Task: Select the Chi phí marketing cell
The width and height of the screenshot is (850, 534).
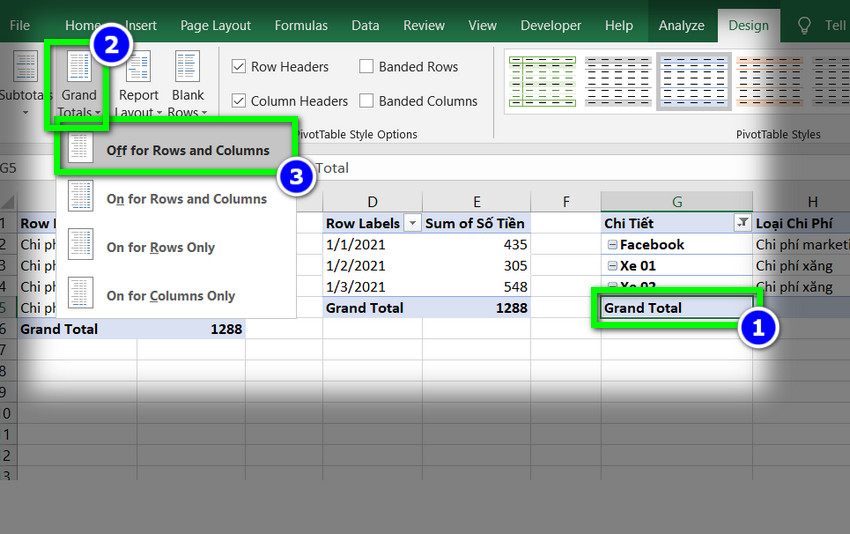Action: click(x=802, y=245)
